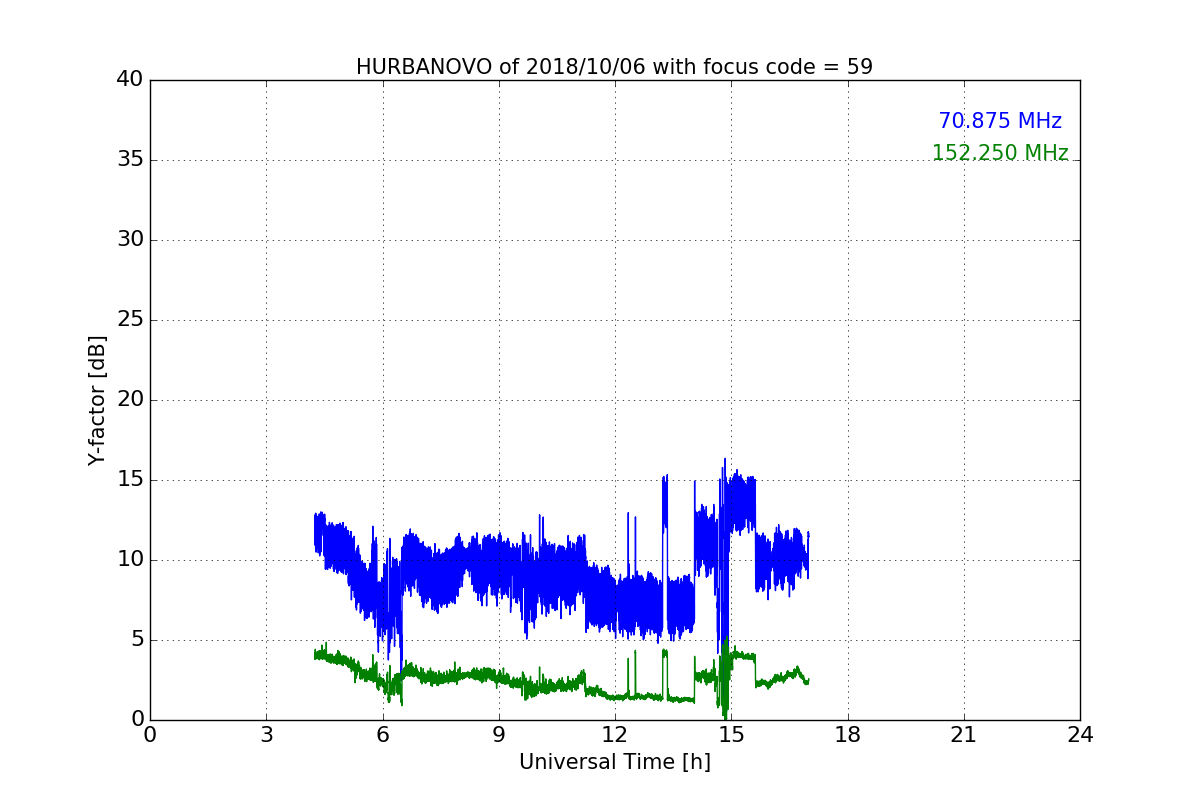Click x-axis tick label '21'
Image resolution: width=1200 pixels, height=800 pixels.
click(x=964, y=735)
